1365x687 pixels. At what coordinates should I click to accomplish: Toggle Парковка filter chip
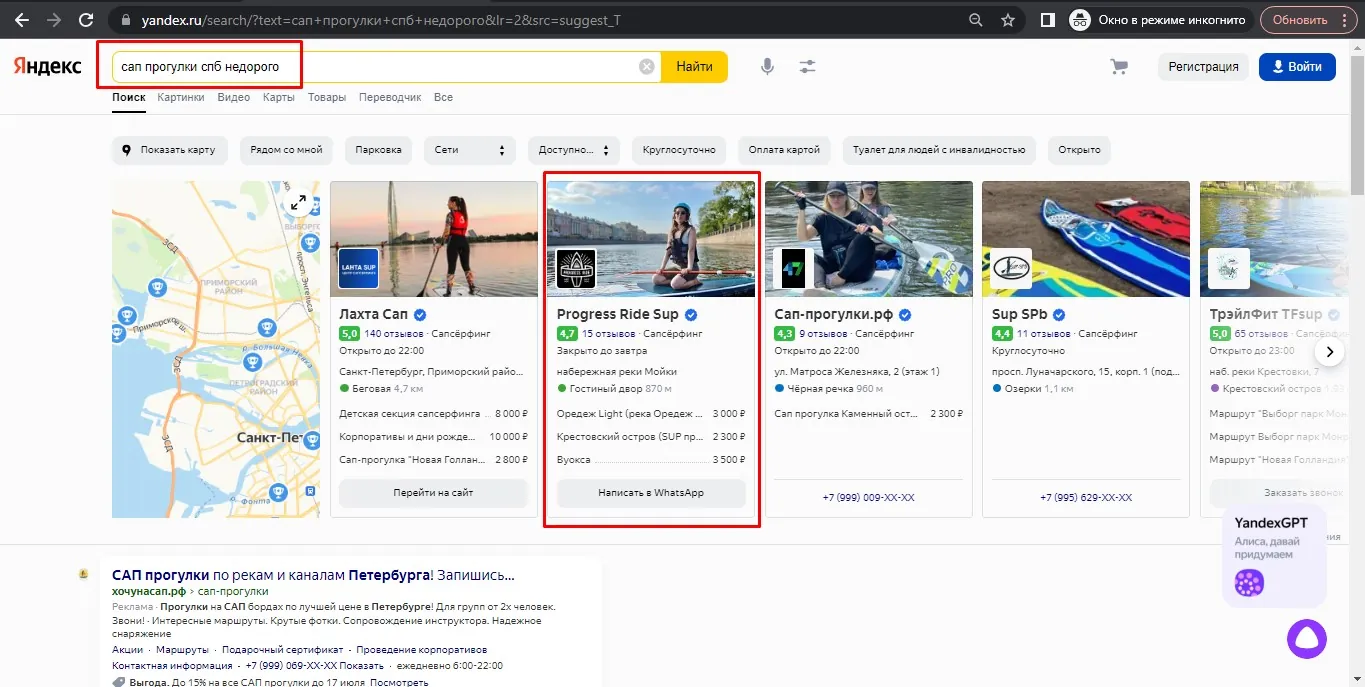(379, 150)
